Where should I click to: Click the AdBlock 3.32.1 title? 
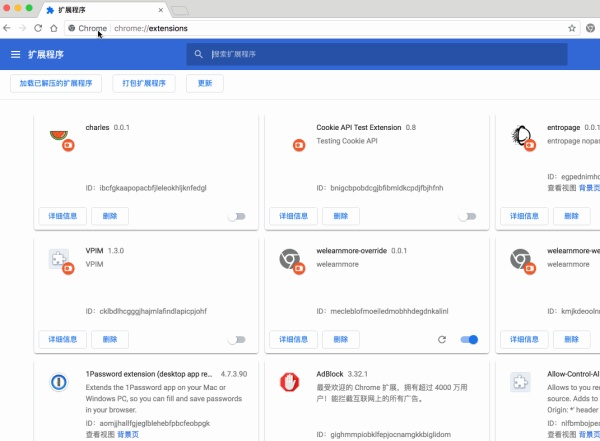342,374
